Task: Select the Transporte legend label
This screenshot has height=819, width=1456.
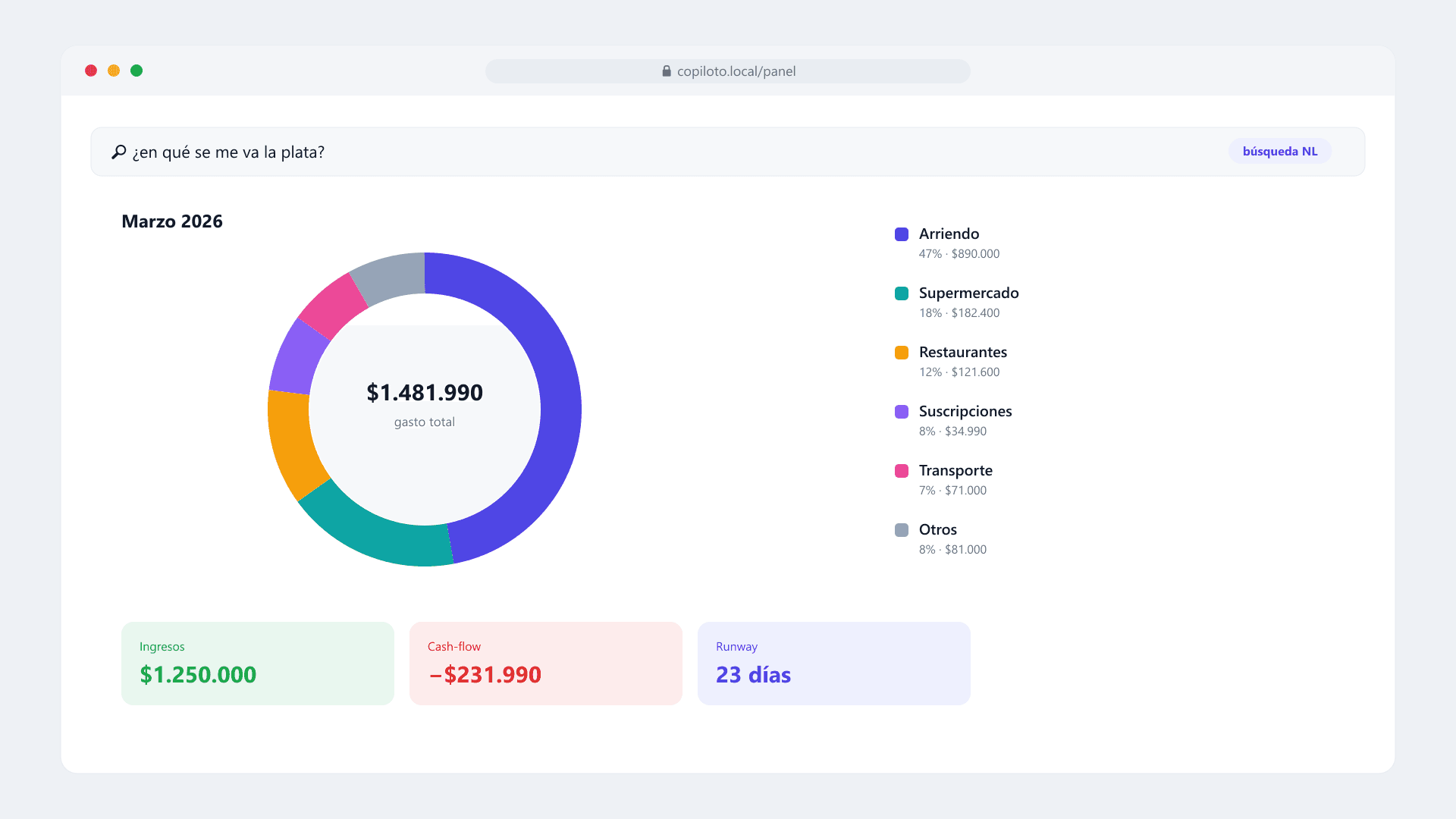Action: 955,470
